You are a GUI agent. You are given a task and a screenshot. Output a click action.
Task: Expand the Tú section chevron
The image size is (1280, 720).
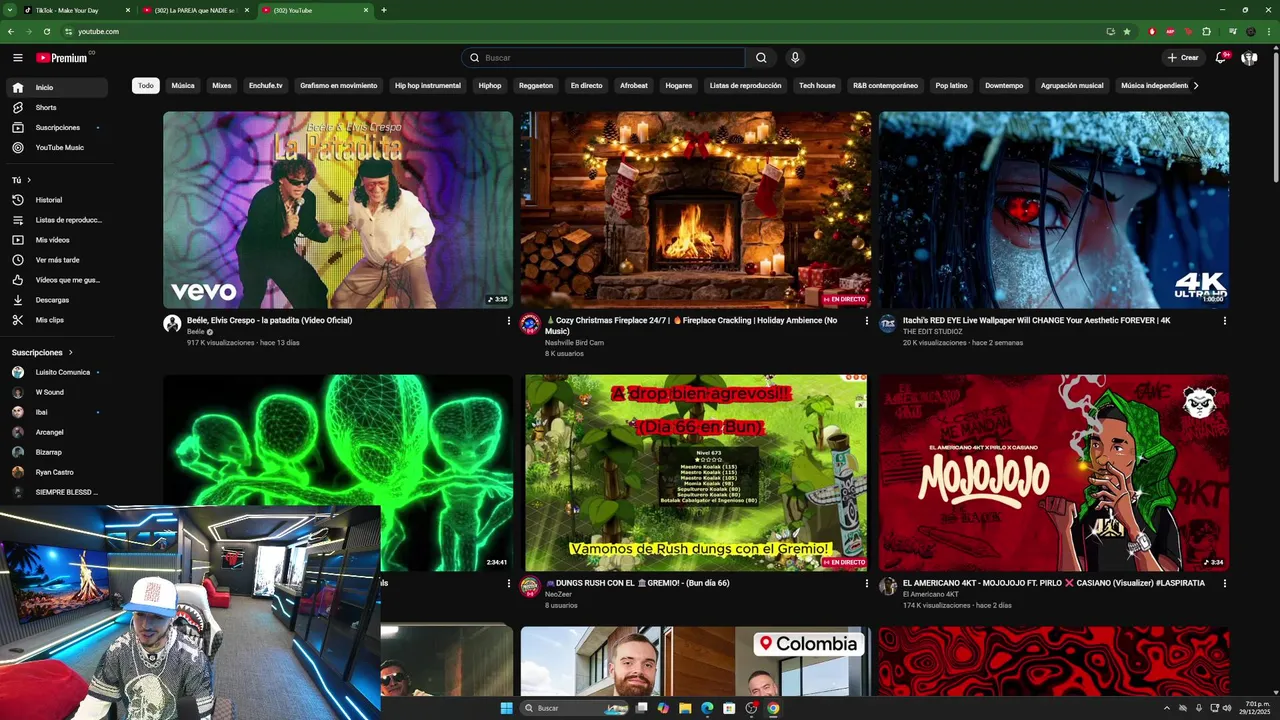point(29,180)
